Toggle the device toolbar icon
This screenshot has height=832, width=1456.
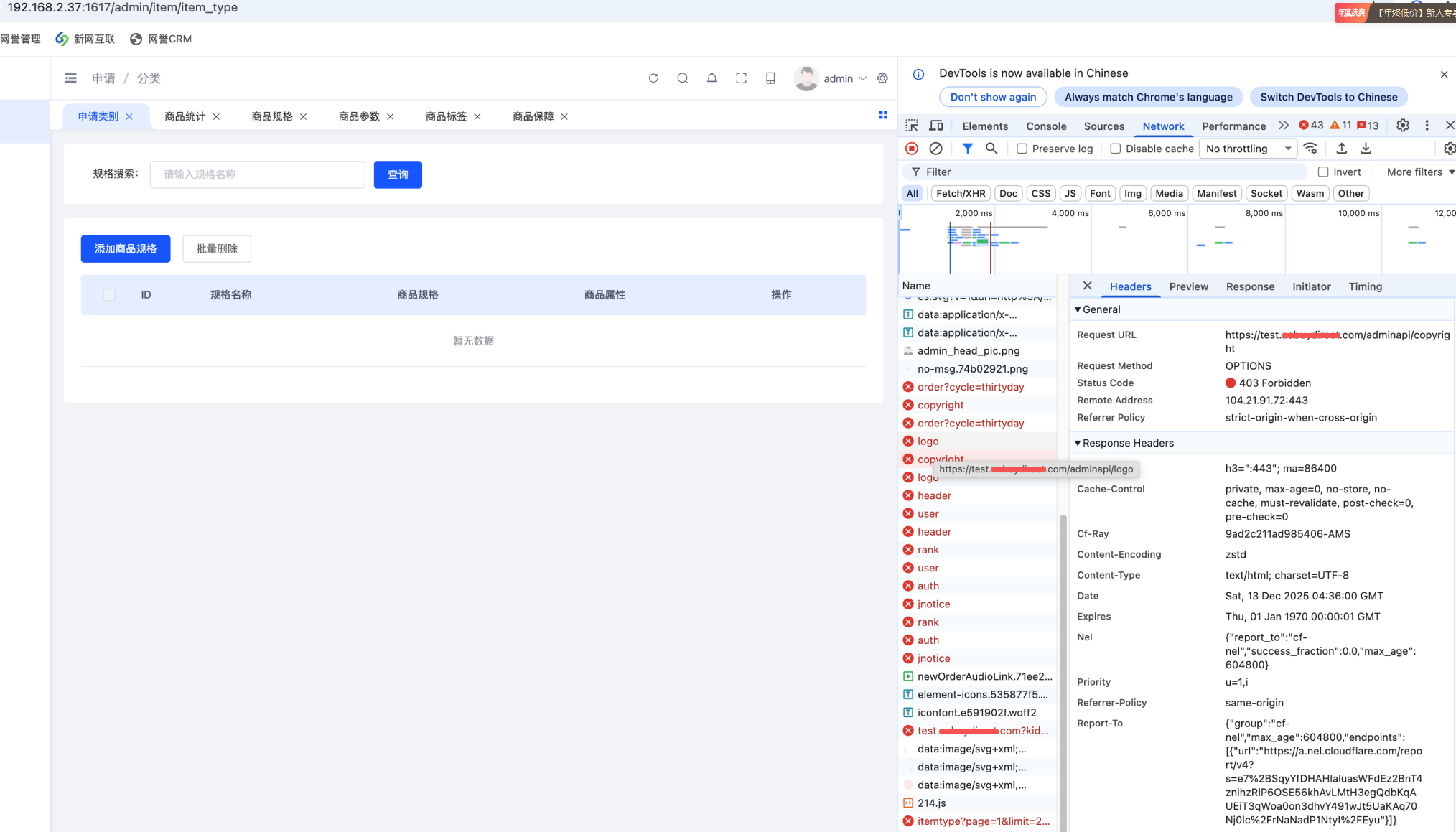(936, 126)
